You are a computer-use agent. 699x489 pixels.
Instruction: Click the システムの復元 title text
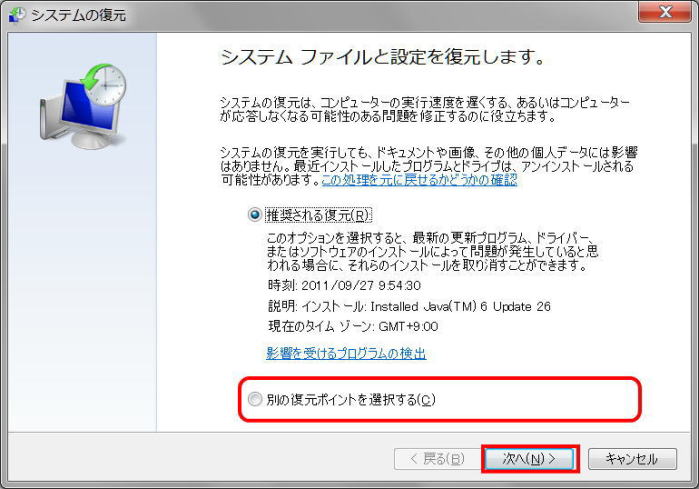tap(78, 15)
